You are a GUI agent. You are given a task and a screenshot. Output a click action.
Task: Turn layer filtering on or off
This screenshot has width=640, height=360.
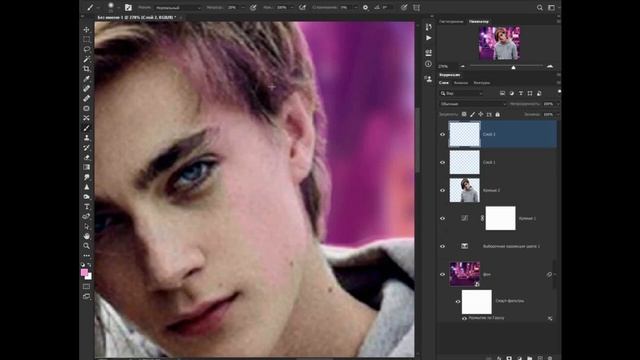tap(559, 91)
